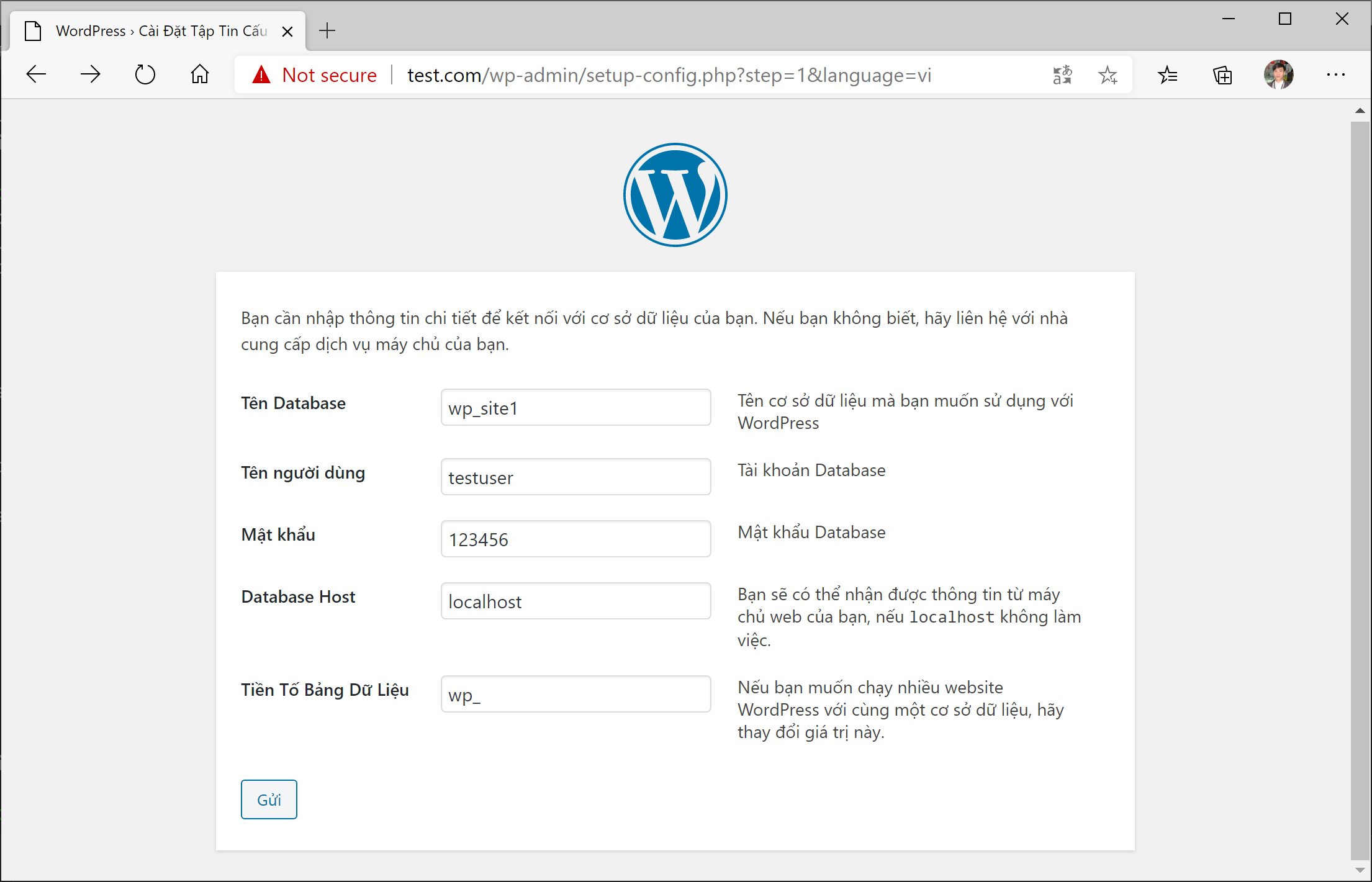Focus the Tên Database field
The width and height of the screenshot is (1372, 882).
(x=575, y=408)
